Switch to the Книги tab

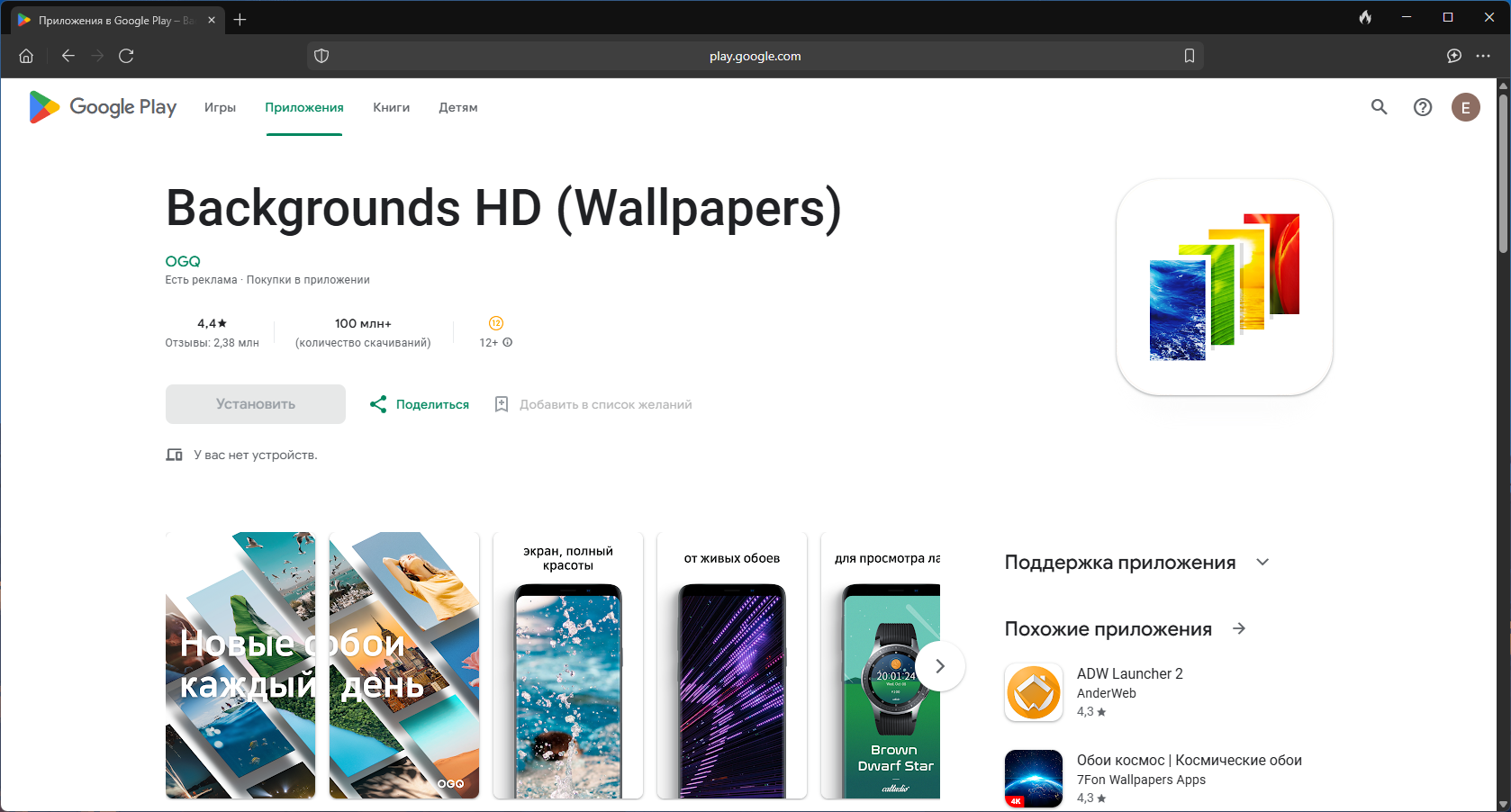(x=392, y=107)
